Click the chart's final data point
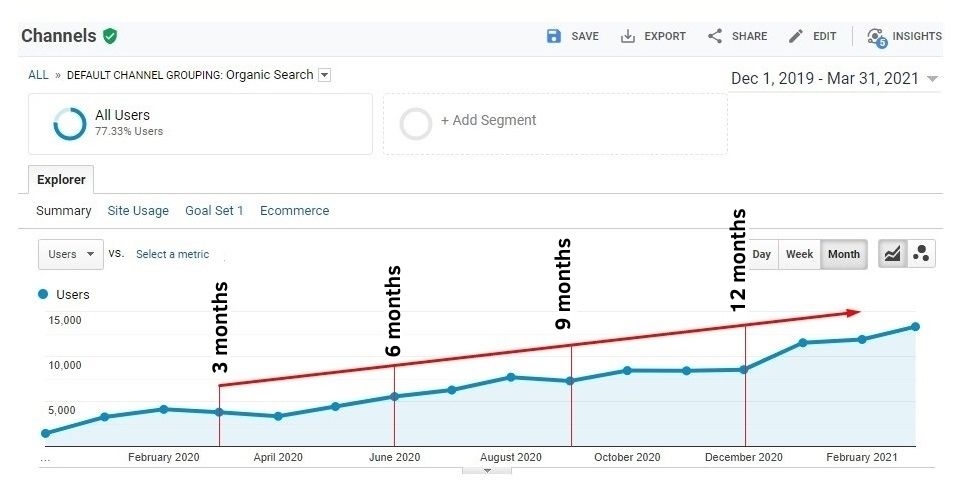 click(915, 327)
